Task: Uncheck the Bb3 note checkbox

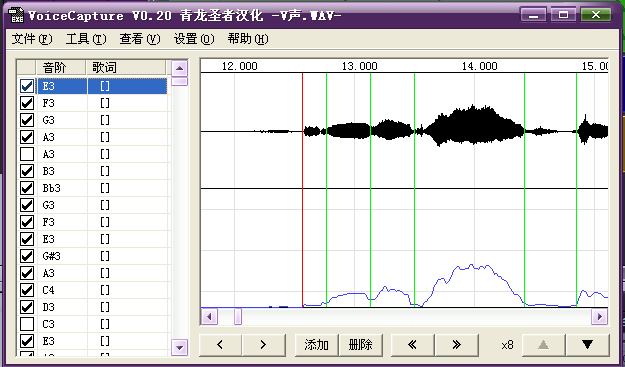Action: pyautogui.click(x=27, y=188)
